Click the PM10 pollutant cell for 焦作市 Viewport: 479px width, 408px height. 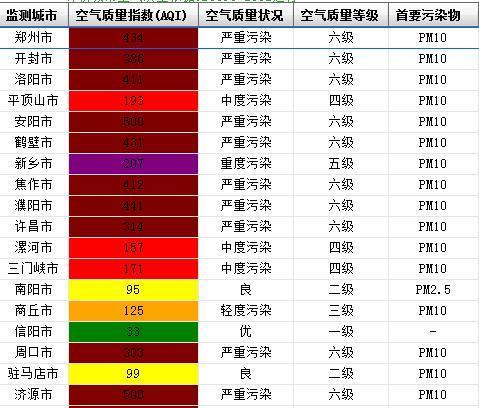[433, 185]
